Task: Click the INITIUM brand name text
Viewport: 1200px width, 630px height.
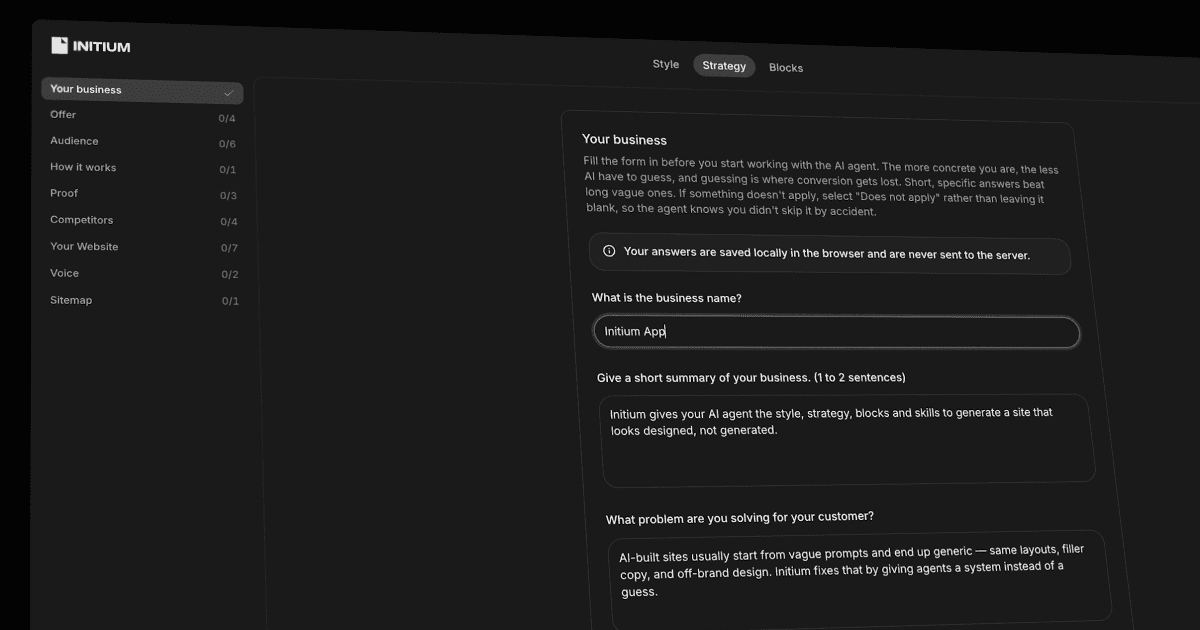Action: (101, 46)
